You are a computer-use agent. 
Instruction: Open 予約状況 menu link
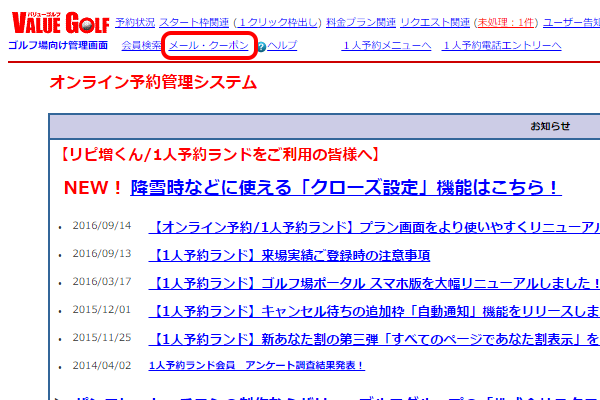[x=135, y=23]
